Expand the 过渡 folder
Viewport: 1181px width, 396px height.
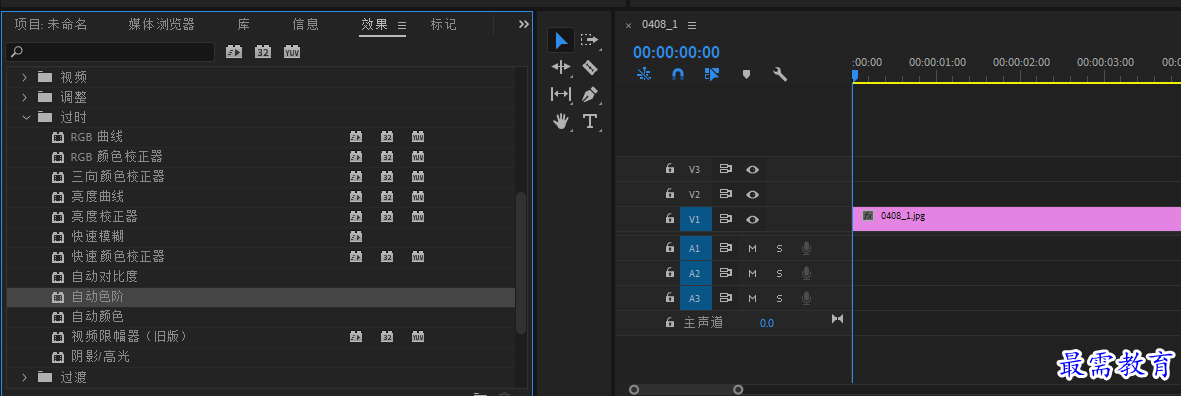point(25,377)
